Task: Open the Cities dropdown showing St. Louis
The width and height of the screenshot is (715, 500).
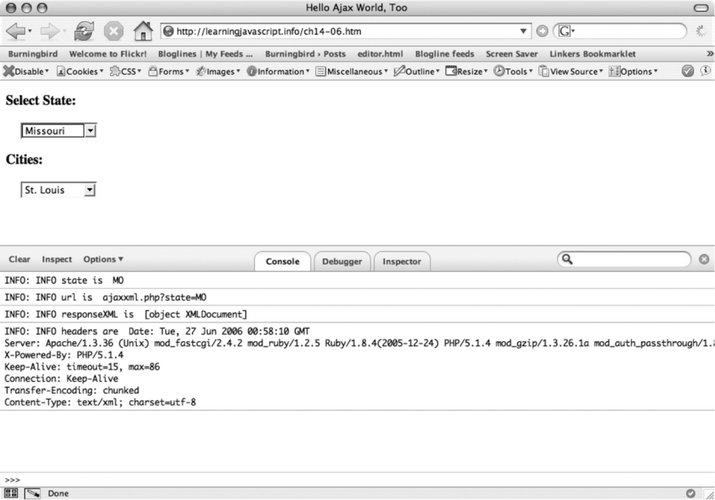Action: (x=59, y=189)
